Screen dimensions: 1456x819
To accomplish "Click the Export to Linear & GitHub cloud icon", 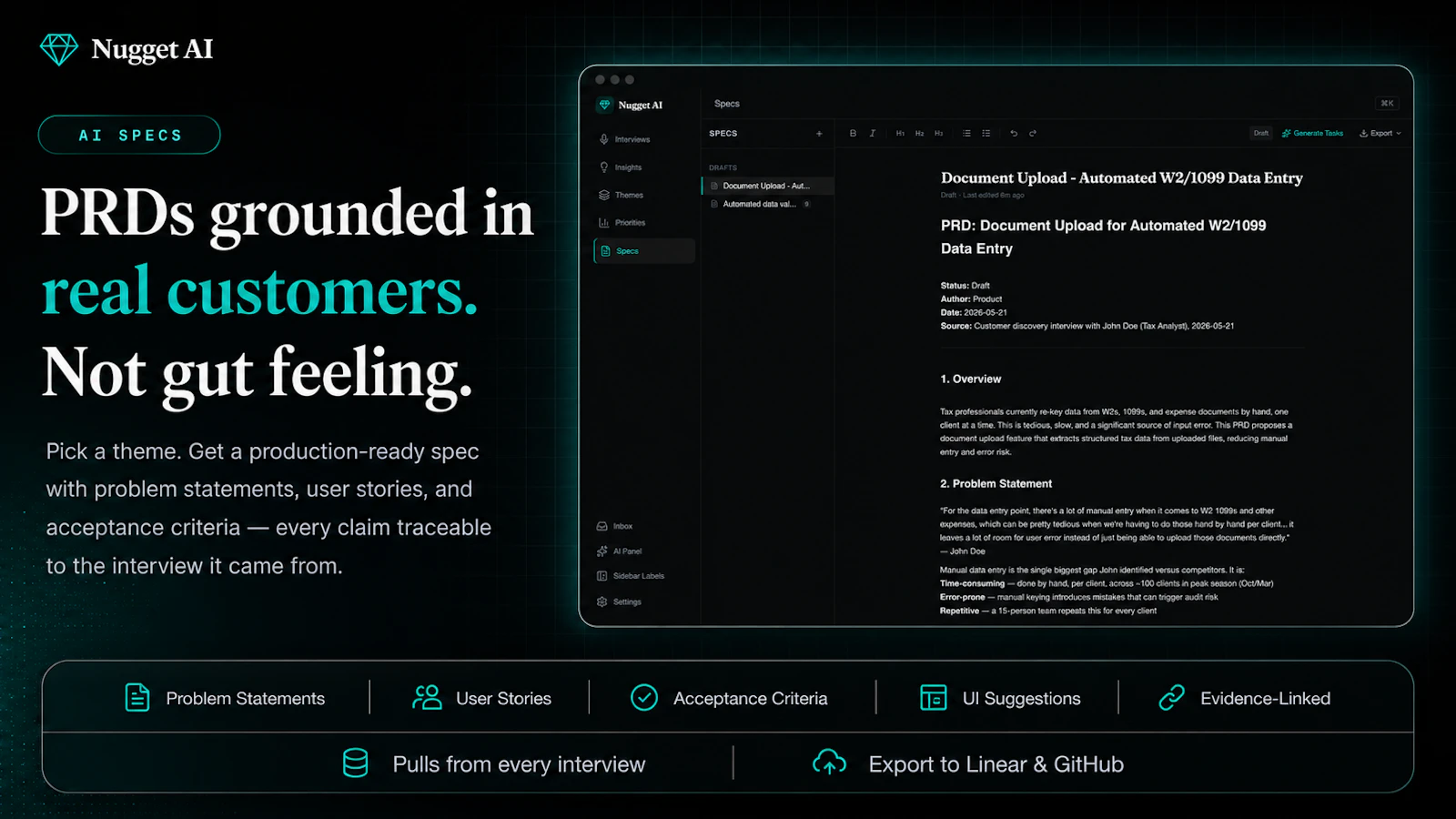I will tap(829, 763).
